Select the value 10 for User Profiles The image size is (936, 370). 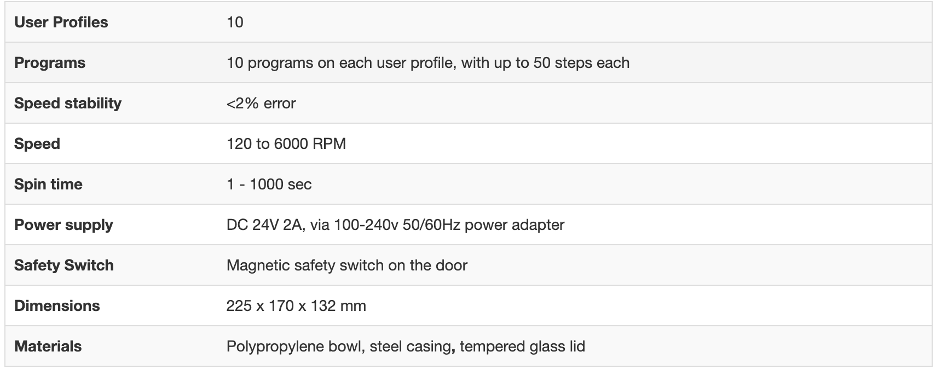(x=235, y=22)
